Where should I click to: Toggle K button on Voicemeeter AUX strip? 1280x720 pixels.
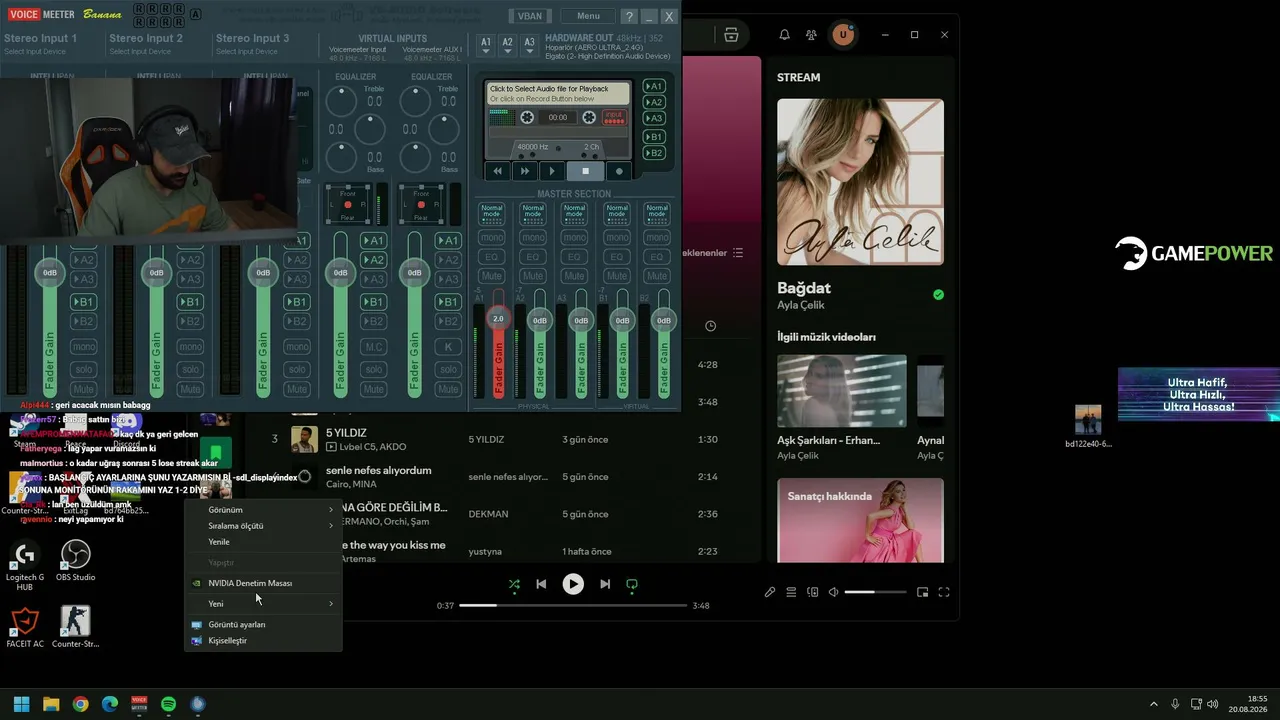point(448,347)
